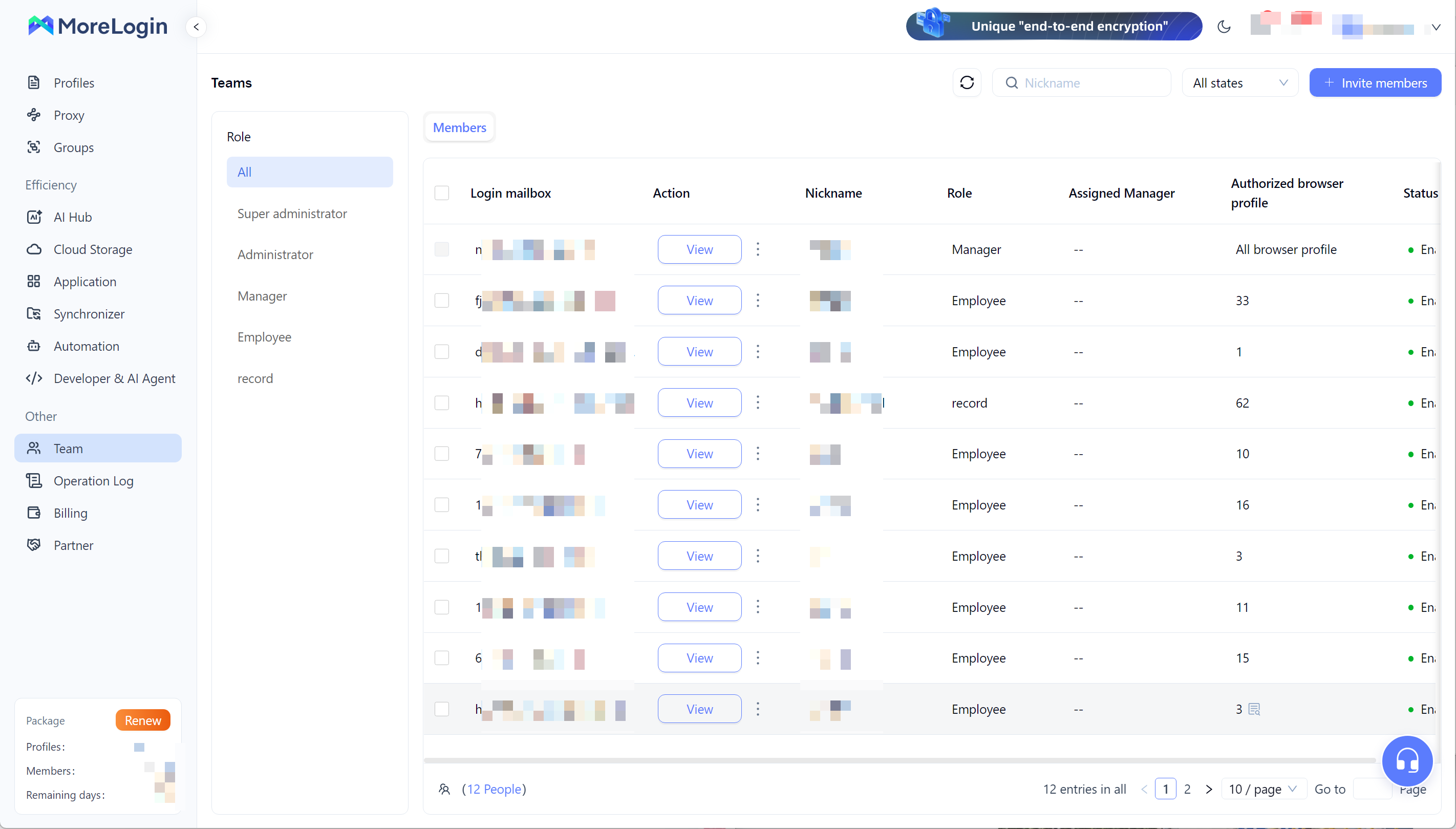Open the Application page
Image resolution: width=1456 pixels, height=829 pixels.
85,281
